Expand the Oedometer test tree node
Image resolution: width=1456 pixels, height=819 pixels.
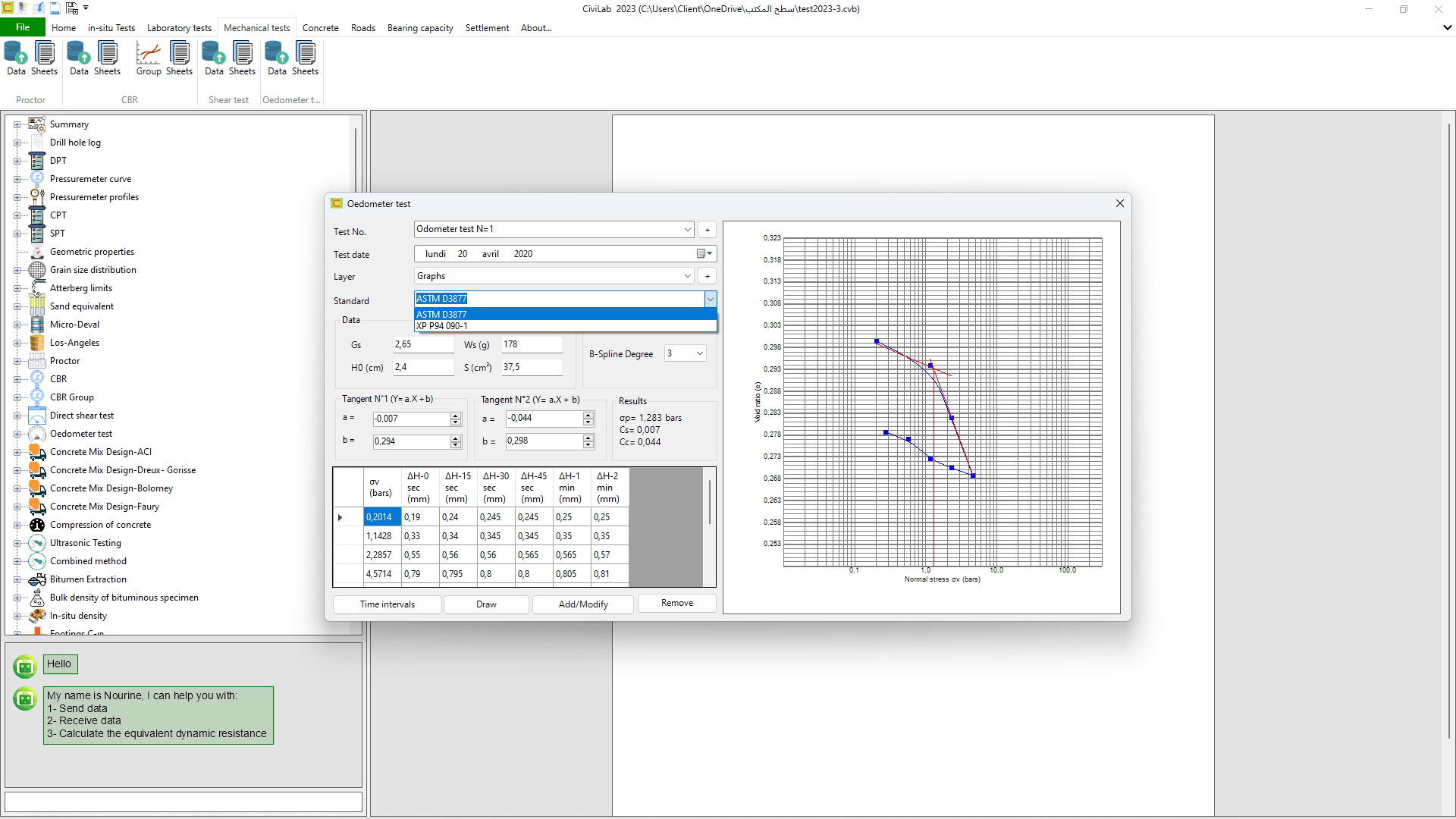point(17,434)
